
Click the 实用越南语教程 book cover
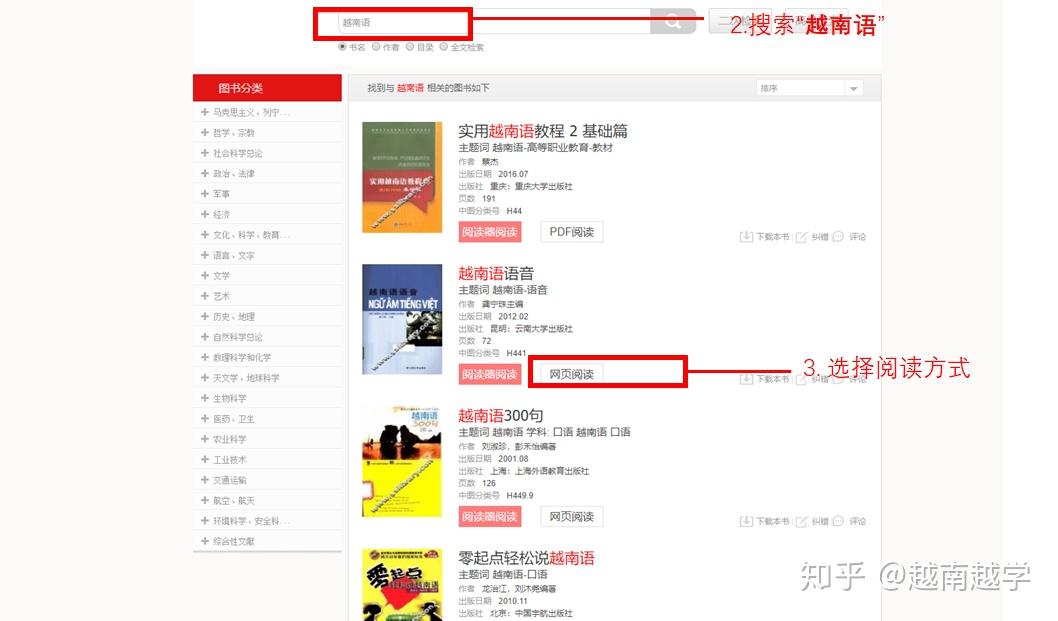click(x=402, y=178)
